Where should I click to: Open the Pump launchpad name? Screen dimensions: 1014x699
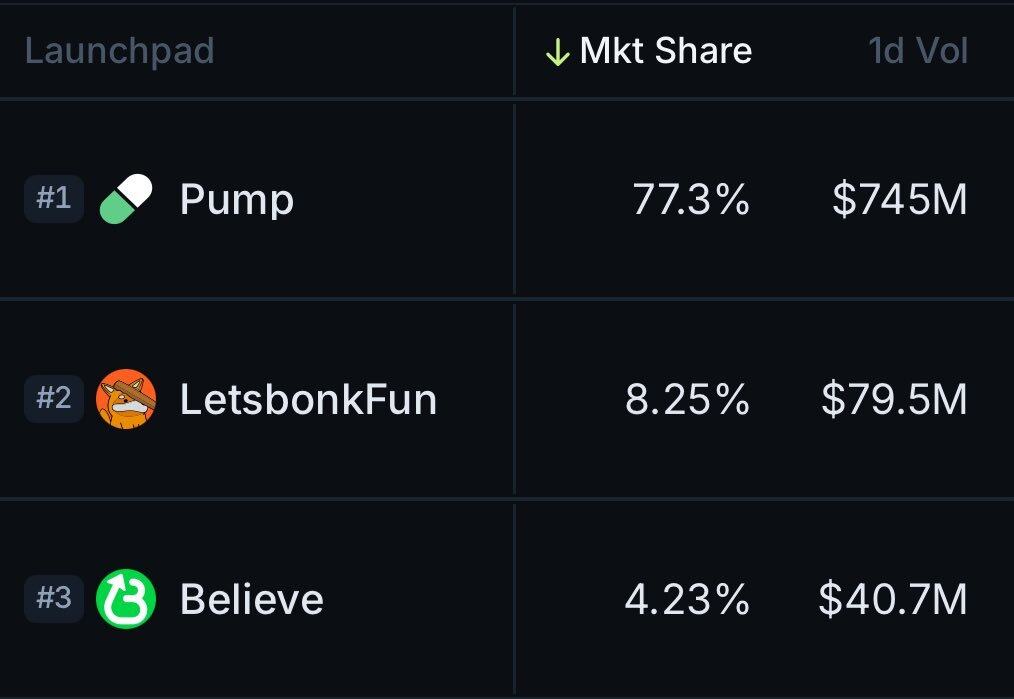point(237,200)
